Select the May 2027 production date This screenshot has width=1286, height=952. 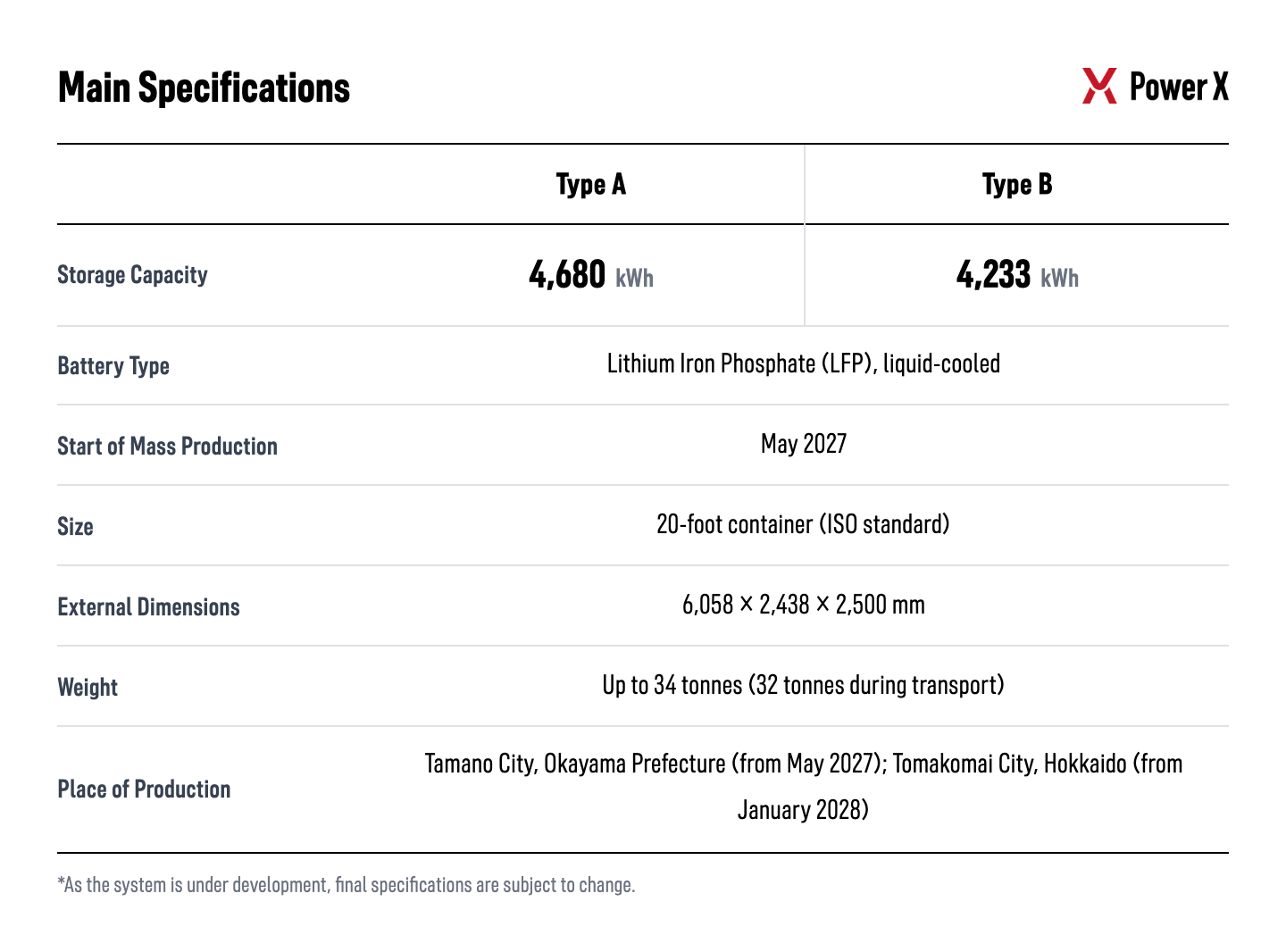point(804,444)
